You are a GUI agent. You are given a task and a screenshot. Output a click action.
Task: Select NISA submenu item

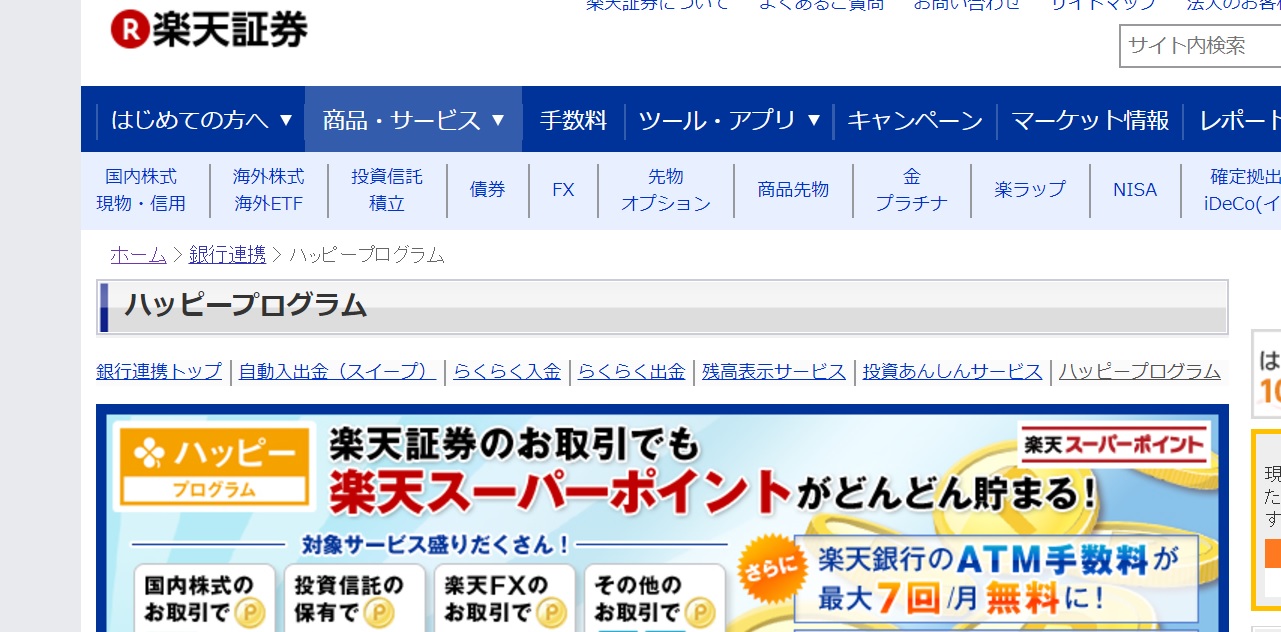tap(1135, 190)
